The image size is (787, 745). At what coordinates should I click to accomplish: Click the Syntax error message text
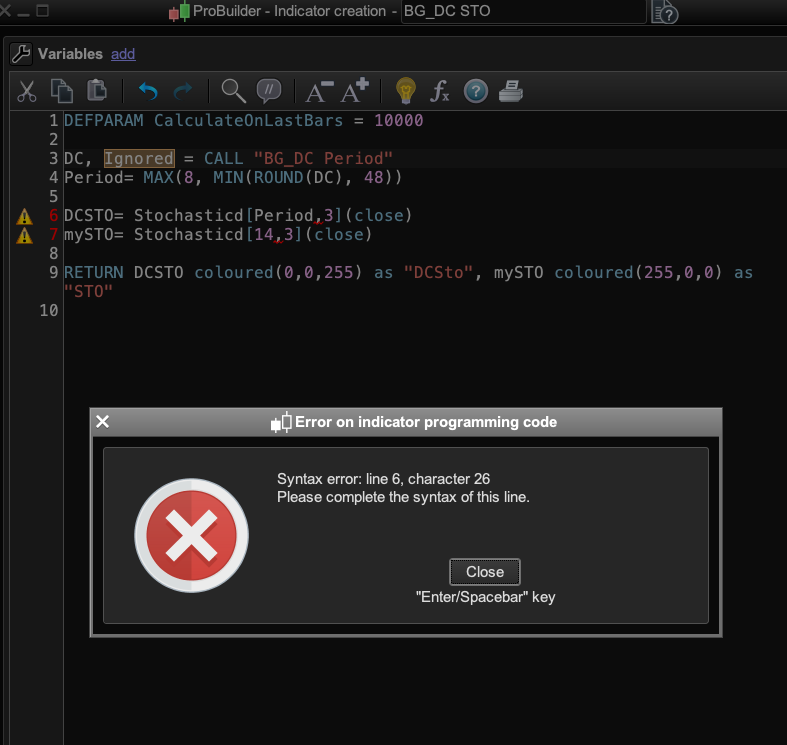(403, 488)
